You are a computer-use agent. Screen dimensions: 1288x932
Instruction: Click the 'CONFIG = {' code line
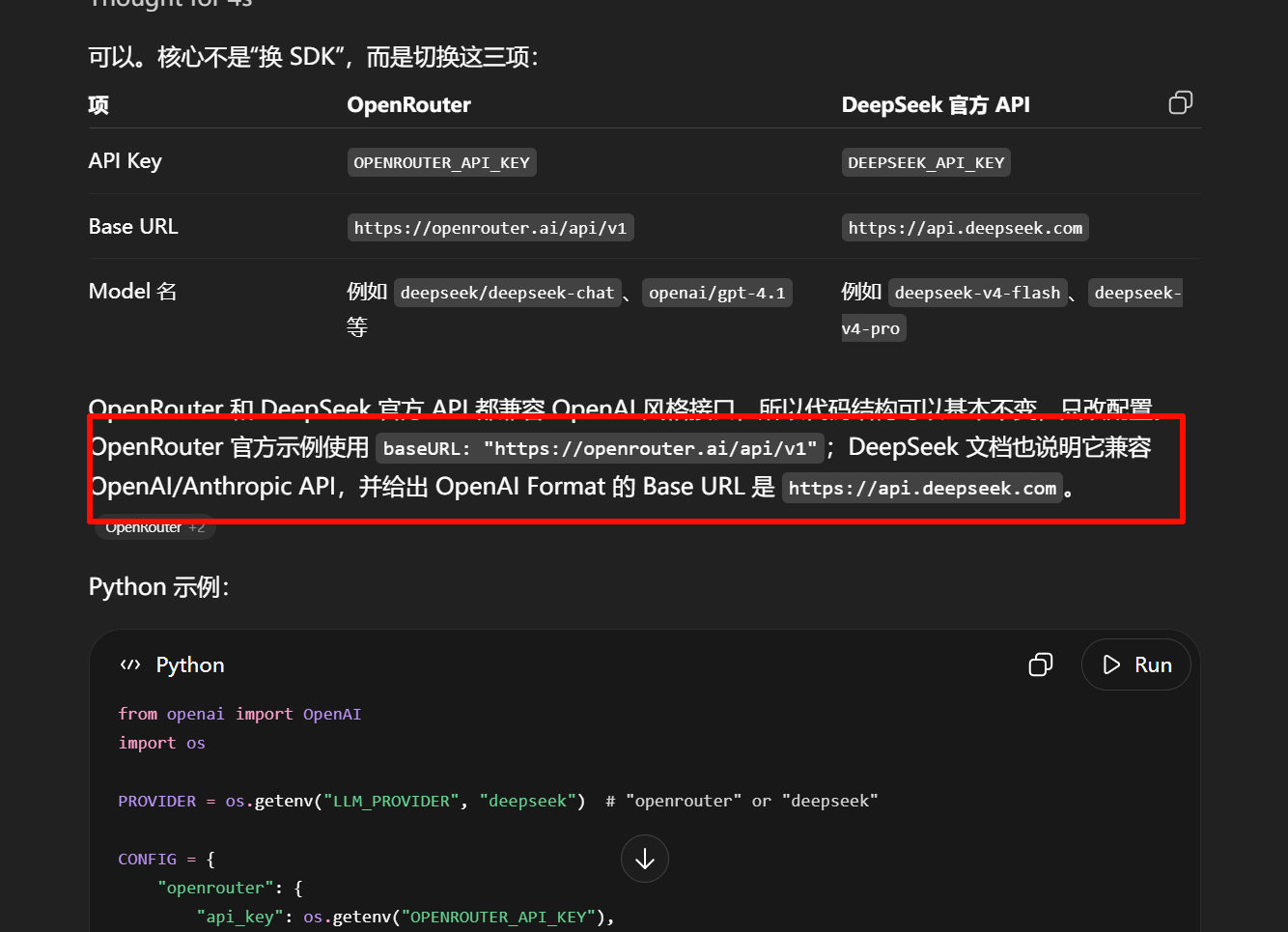166,859
